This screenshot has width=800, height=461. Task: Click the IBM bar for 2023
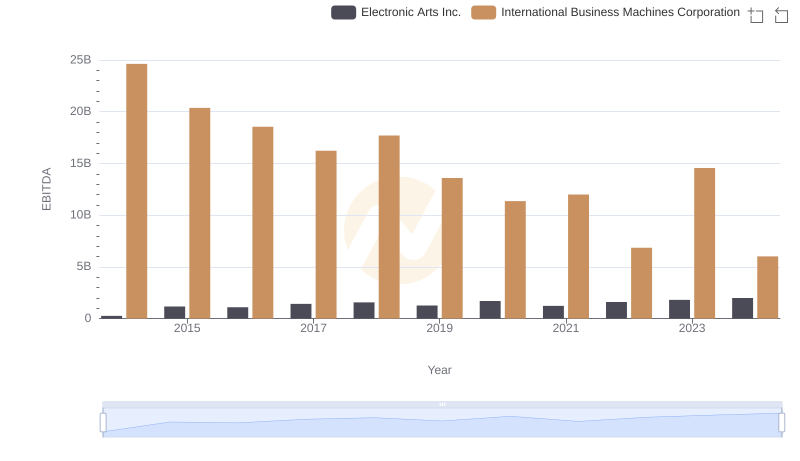click(x=705, y=243)
